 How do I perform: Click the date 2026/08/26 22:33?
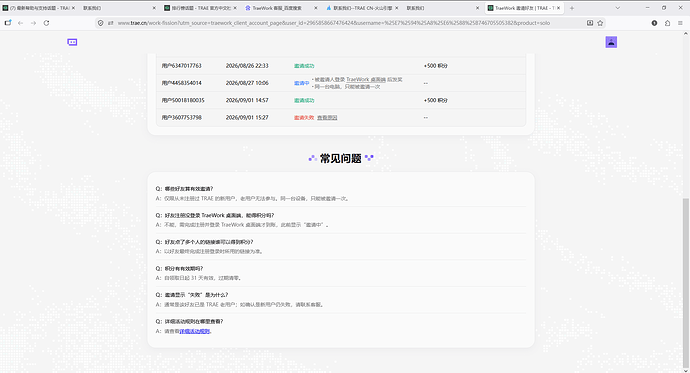point(247,66)
